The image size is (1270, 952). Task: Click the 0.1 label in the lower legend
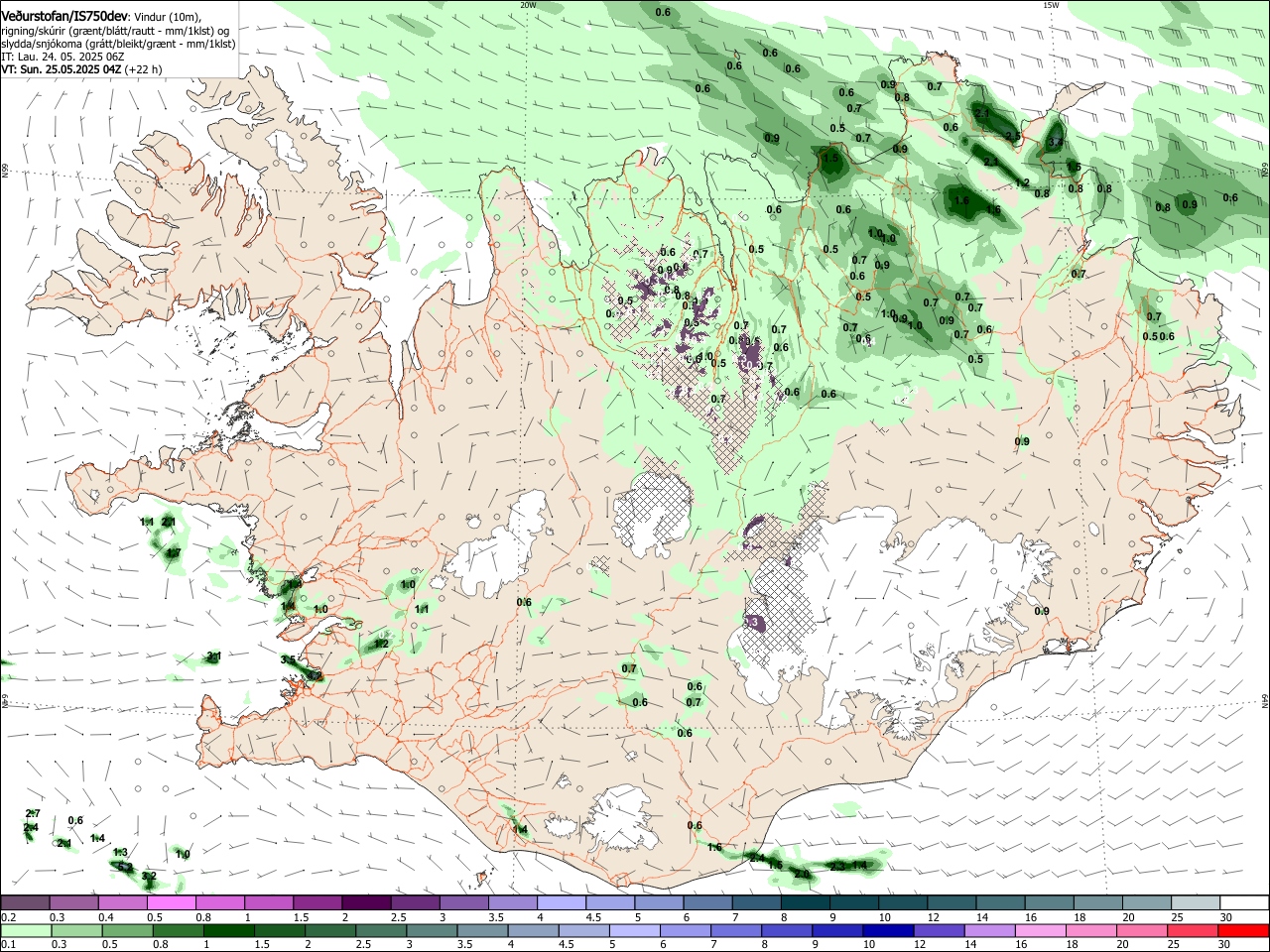pos(7,945)
